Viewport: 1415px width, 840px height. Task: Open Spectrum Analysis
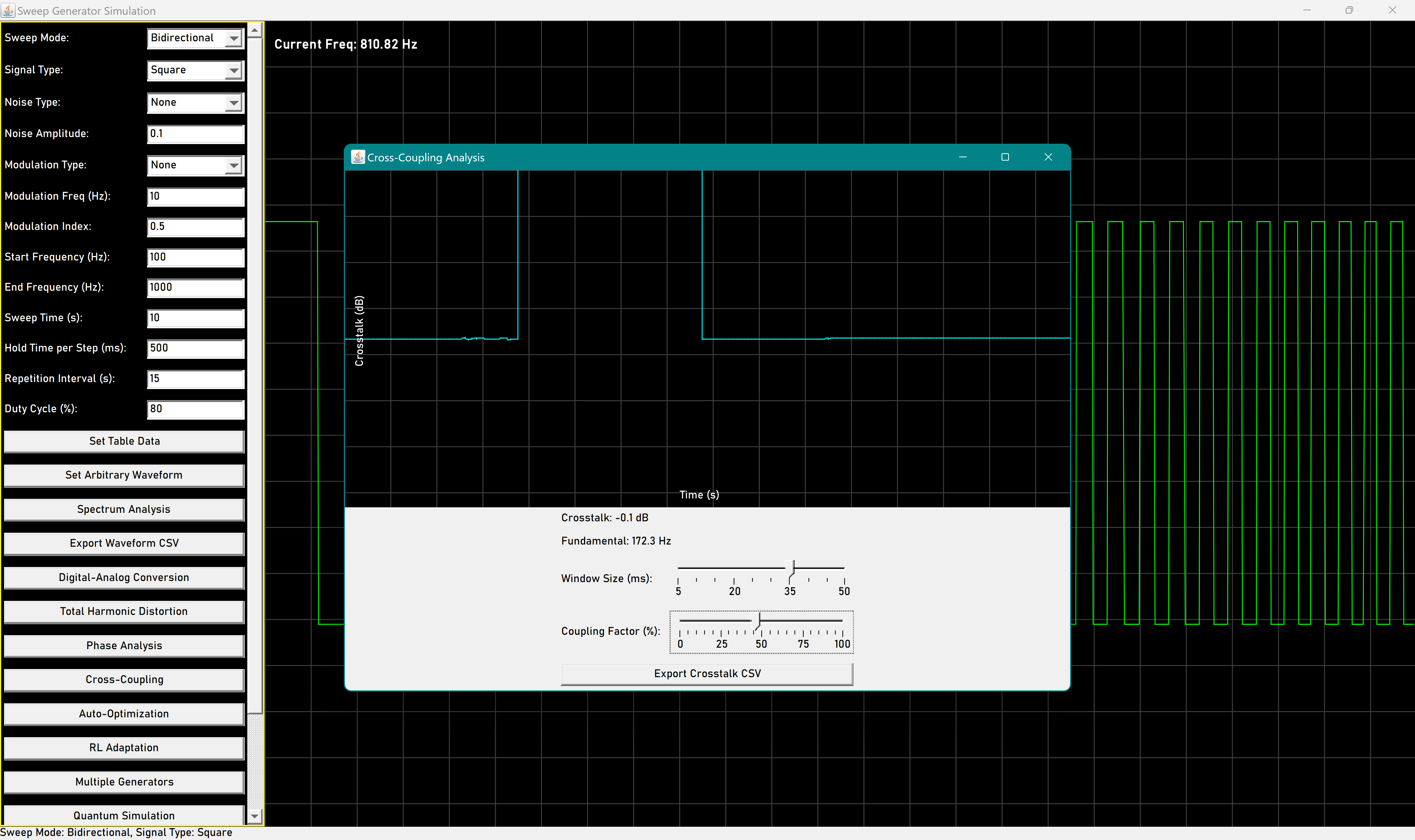[124, 510]
